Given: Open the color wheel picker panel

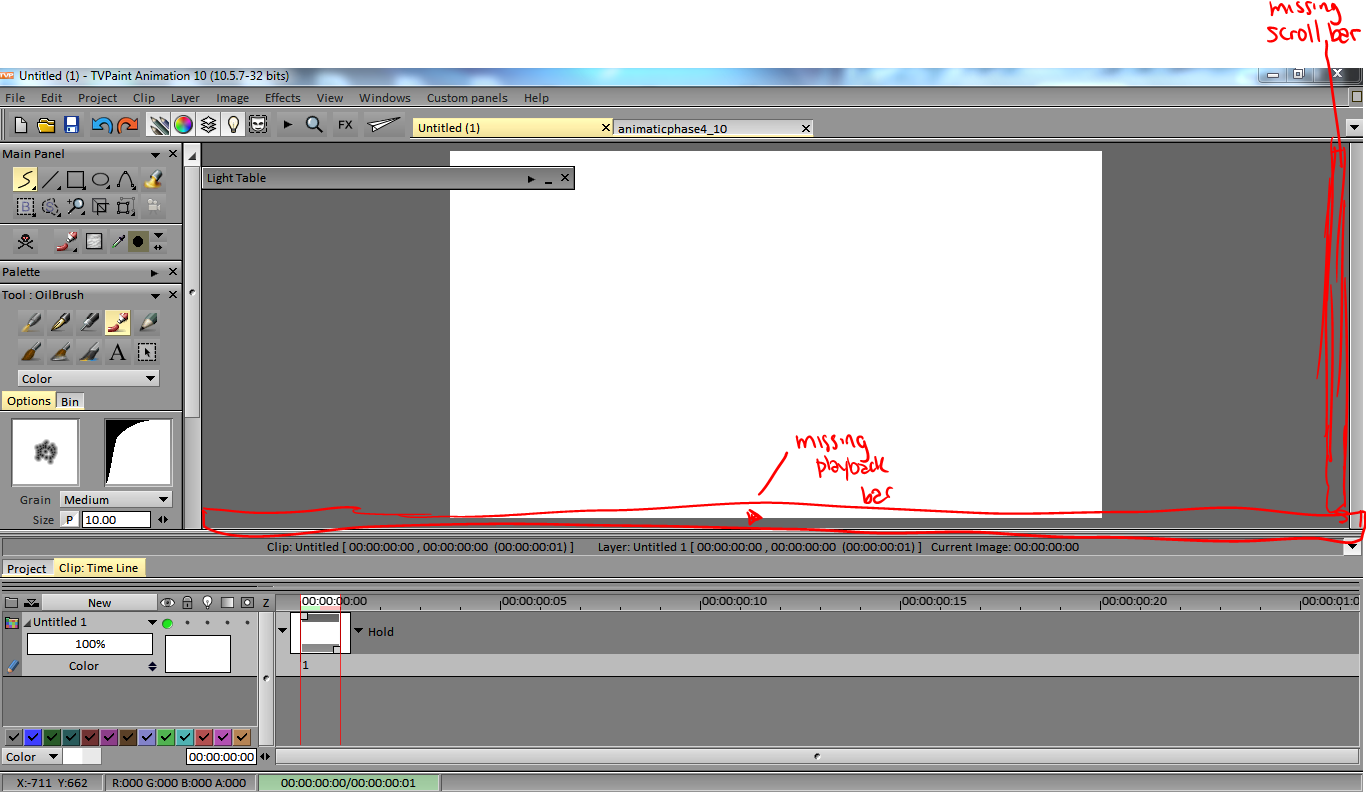Looking at the screenshot, I should [x=183, y=125].
